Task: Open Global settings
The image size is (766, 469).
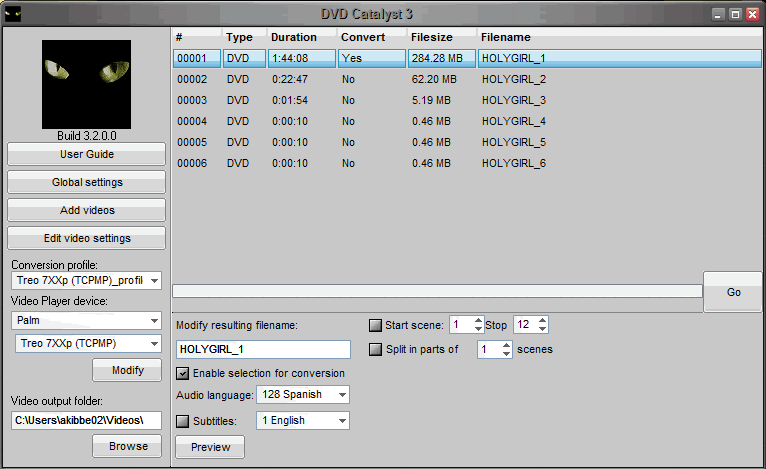Action: coord(86,182)
